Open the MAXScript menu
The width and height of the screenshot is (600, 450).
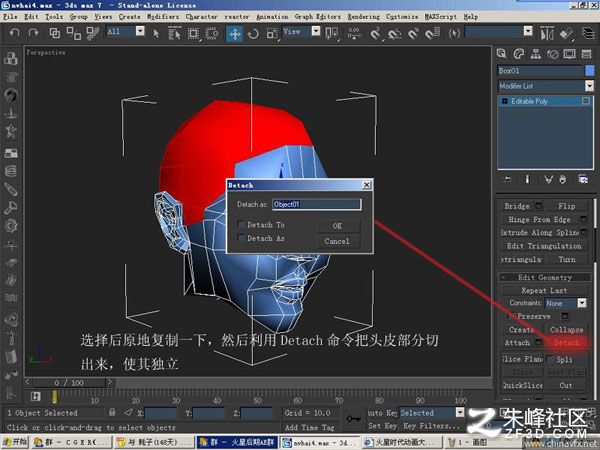click(441, 16)
